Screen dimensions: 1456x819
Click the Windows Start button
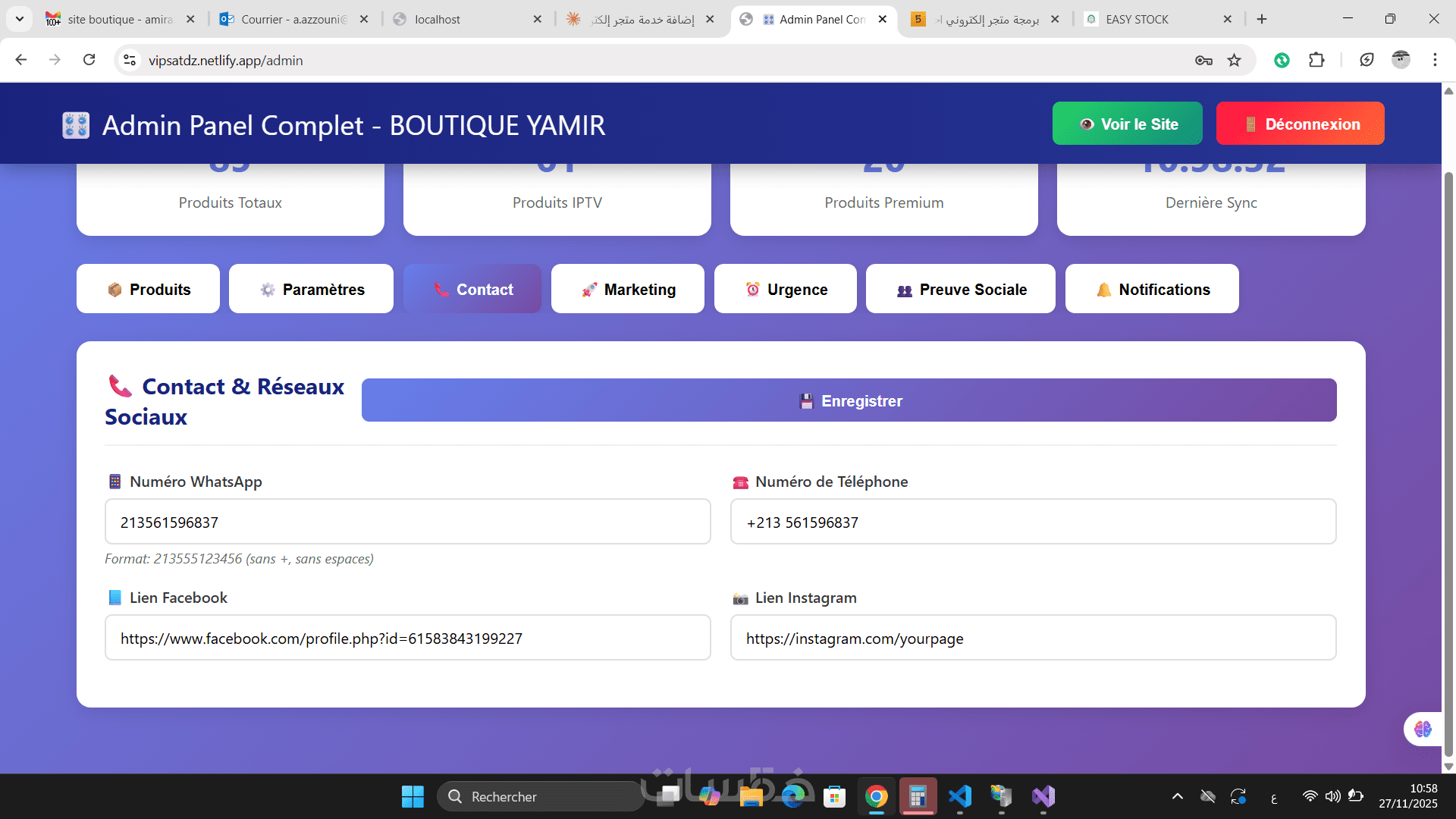tap(413, 797)
